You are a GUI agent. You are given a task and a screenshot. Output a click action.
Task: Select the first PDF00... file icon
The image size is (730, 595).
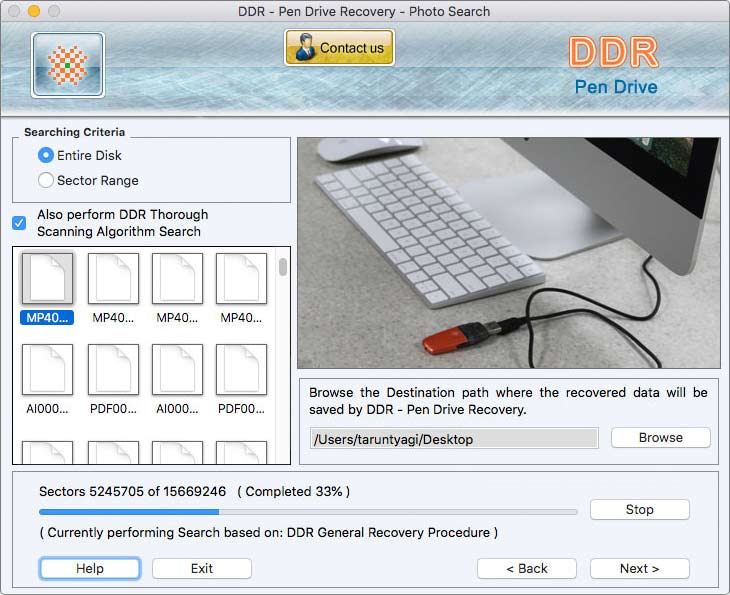[x=113, y=369]
